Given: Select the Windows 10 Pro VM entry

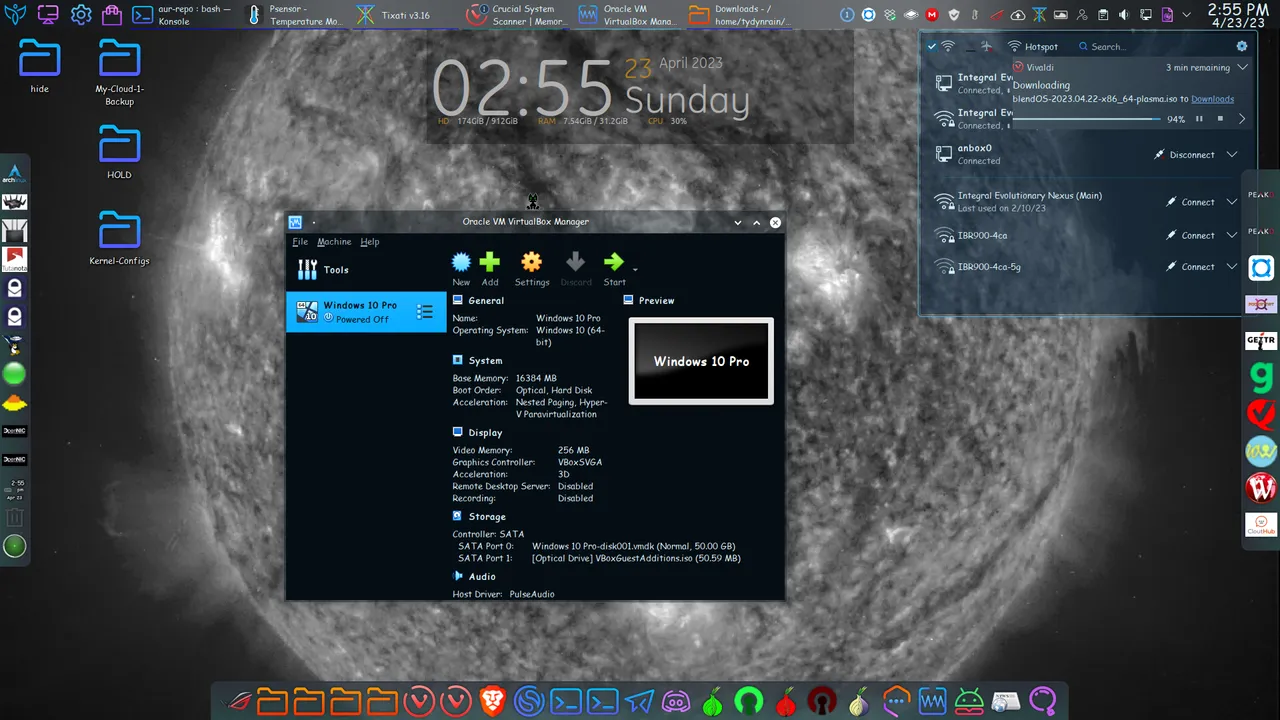Looking at the screenshot, I should [x=366, y=312].
